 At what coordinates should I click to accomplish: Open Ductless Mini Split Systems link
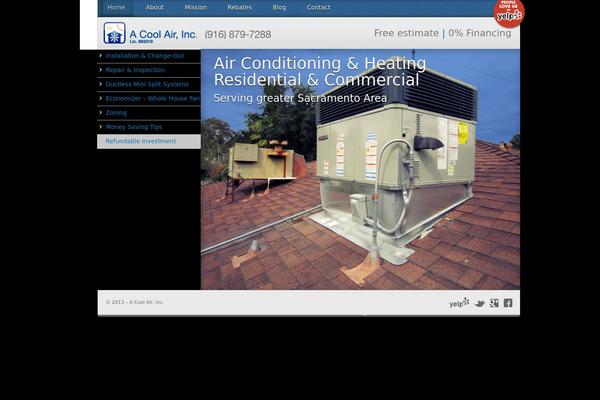click(x=147, y=84)
